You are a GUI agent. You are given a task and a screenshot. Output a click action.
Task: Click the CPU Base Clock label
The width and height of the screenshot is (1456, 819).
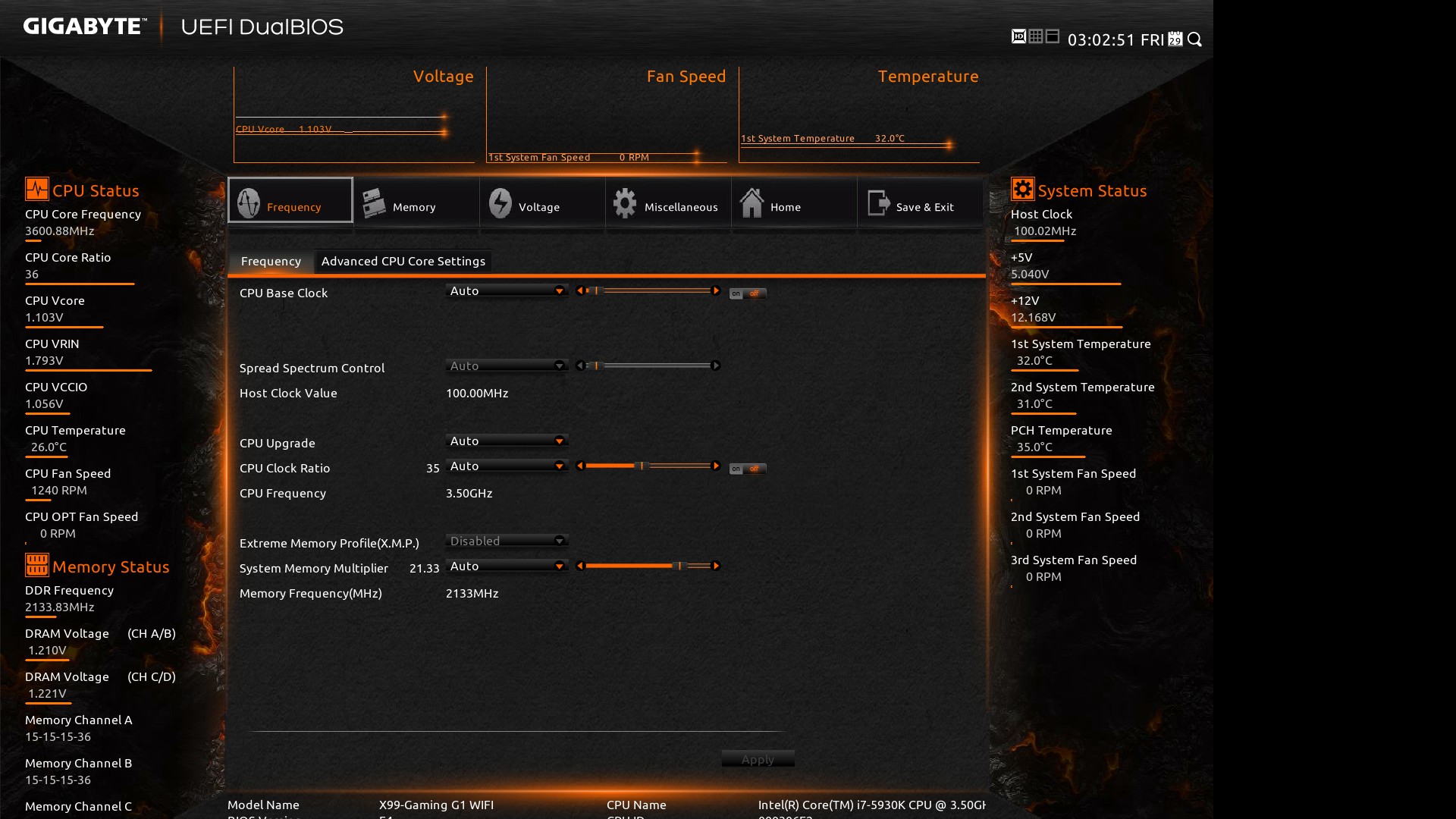(x=284, y=293)
